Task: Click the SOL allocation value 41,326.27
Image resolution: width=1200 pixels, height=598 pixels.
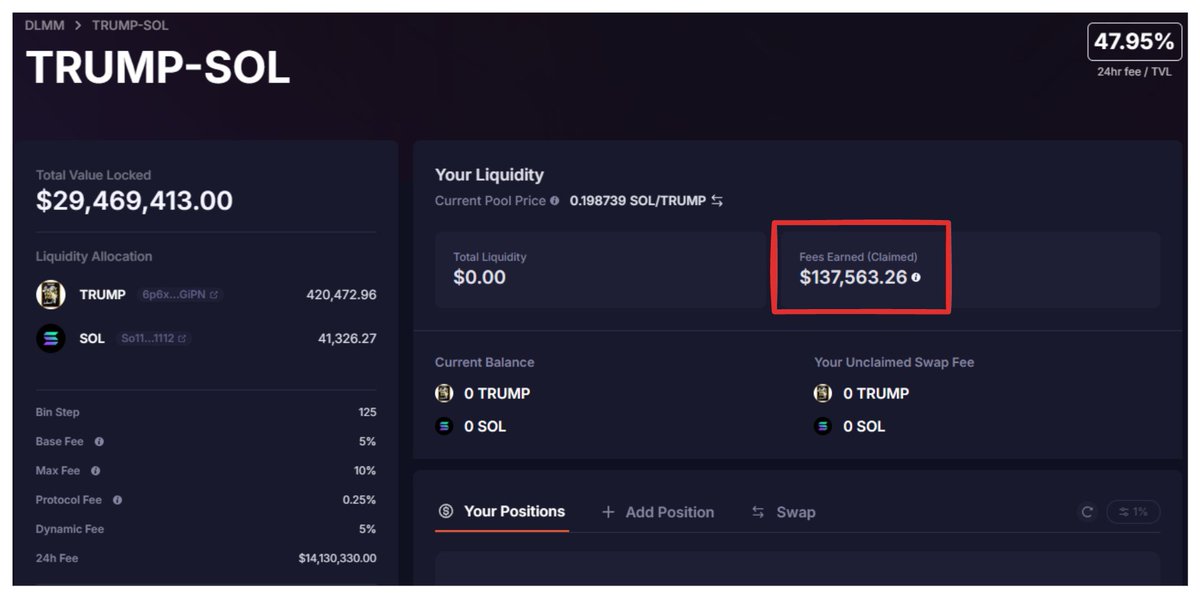Action: tap(347, 339)
